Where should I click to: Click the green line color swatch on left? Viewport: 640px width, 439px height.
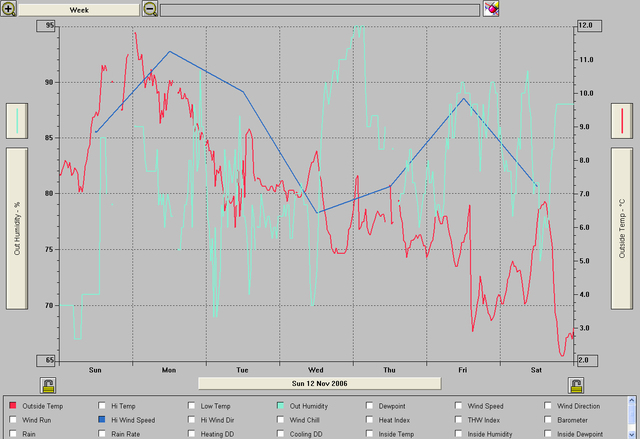pyautogui.click(x=18, y=121)
